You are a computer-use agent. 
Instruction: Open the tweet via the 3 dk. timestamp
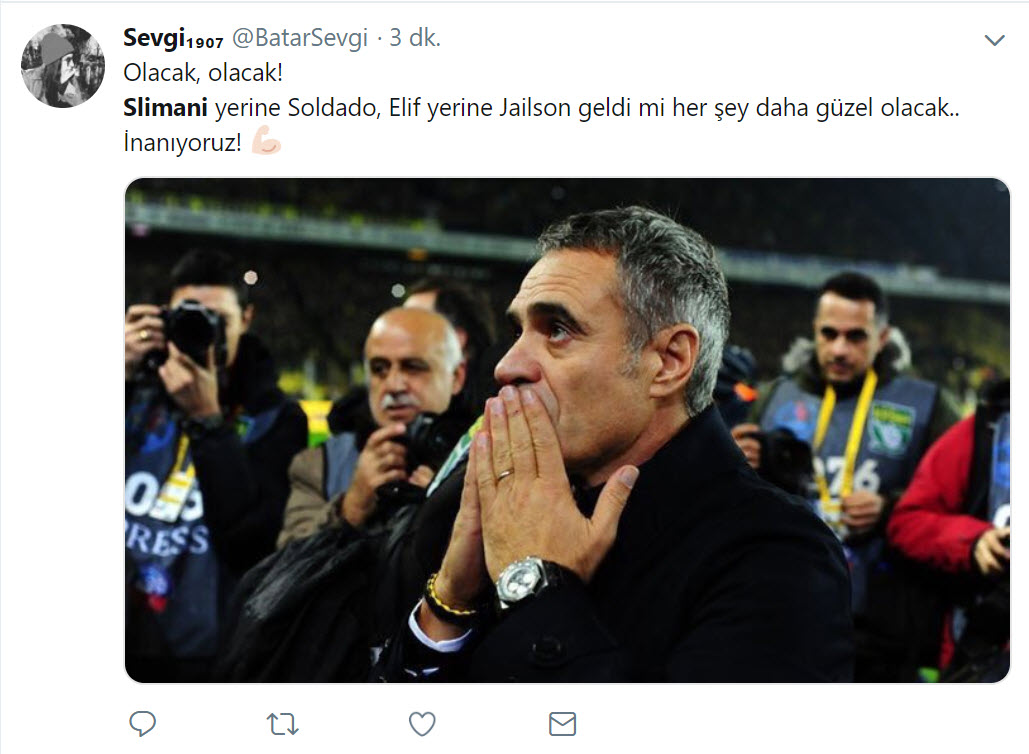click(415, 39)
